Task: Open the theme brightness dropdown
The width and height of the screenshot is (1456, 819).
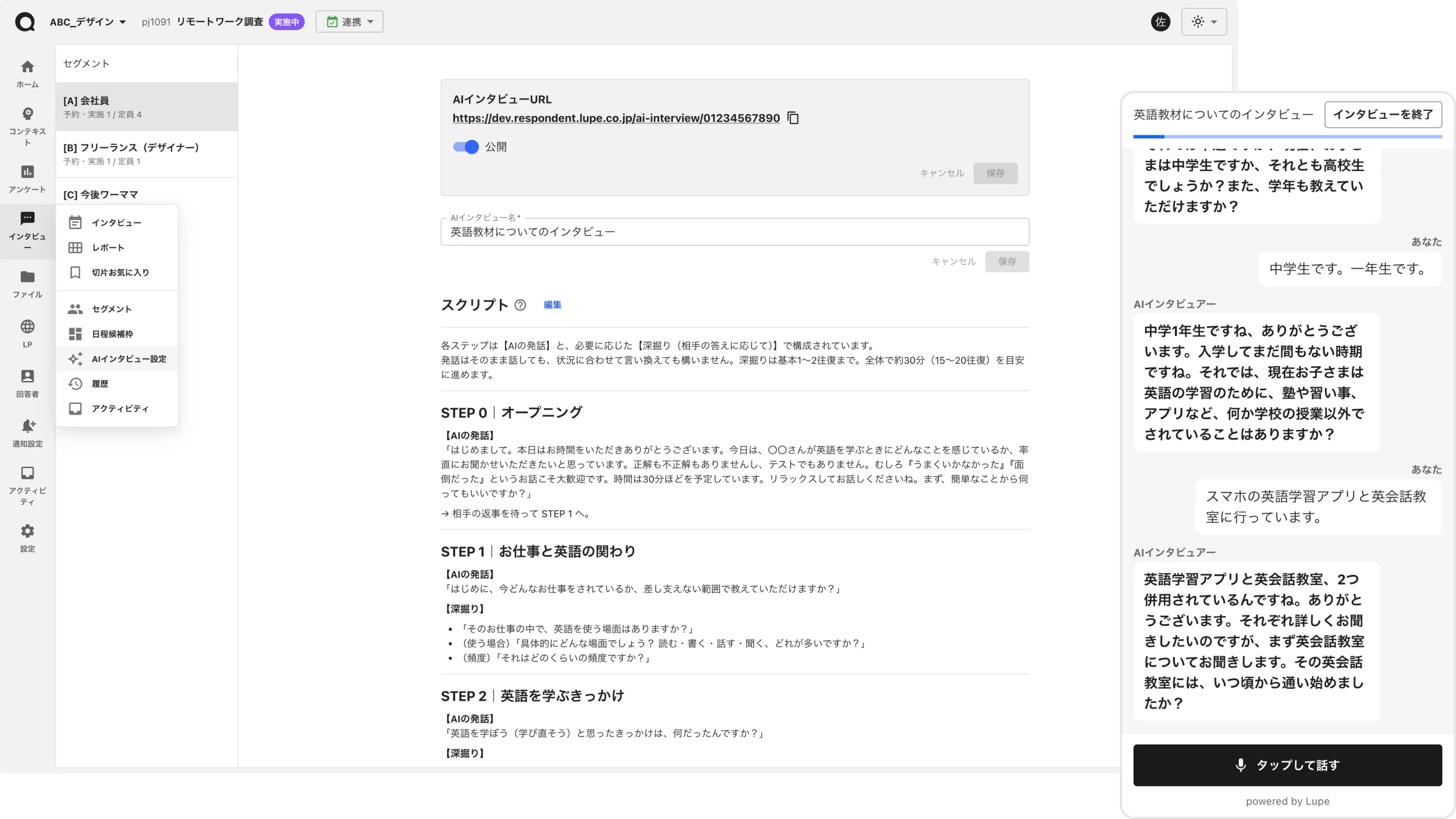Action: coord(1204,22)
